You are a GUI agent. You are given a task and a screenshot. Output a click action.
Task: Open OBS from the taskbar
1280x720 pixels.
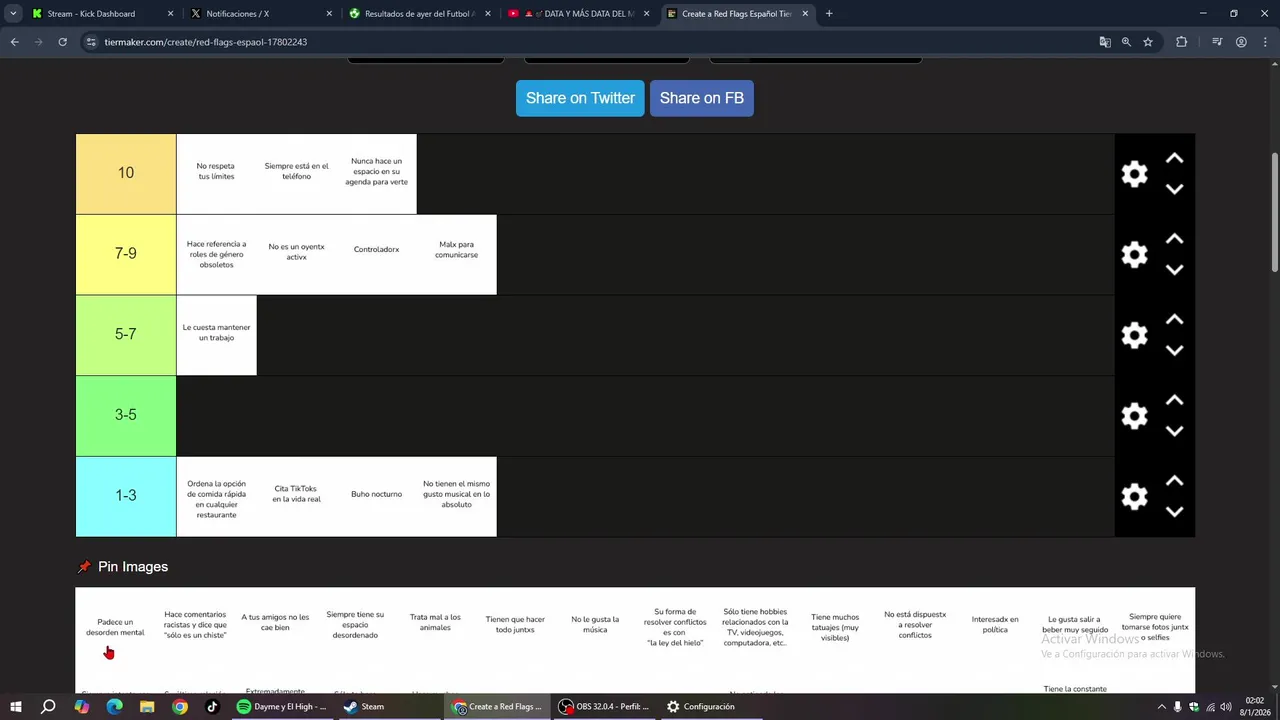point(604,707)
